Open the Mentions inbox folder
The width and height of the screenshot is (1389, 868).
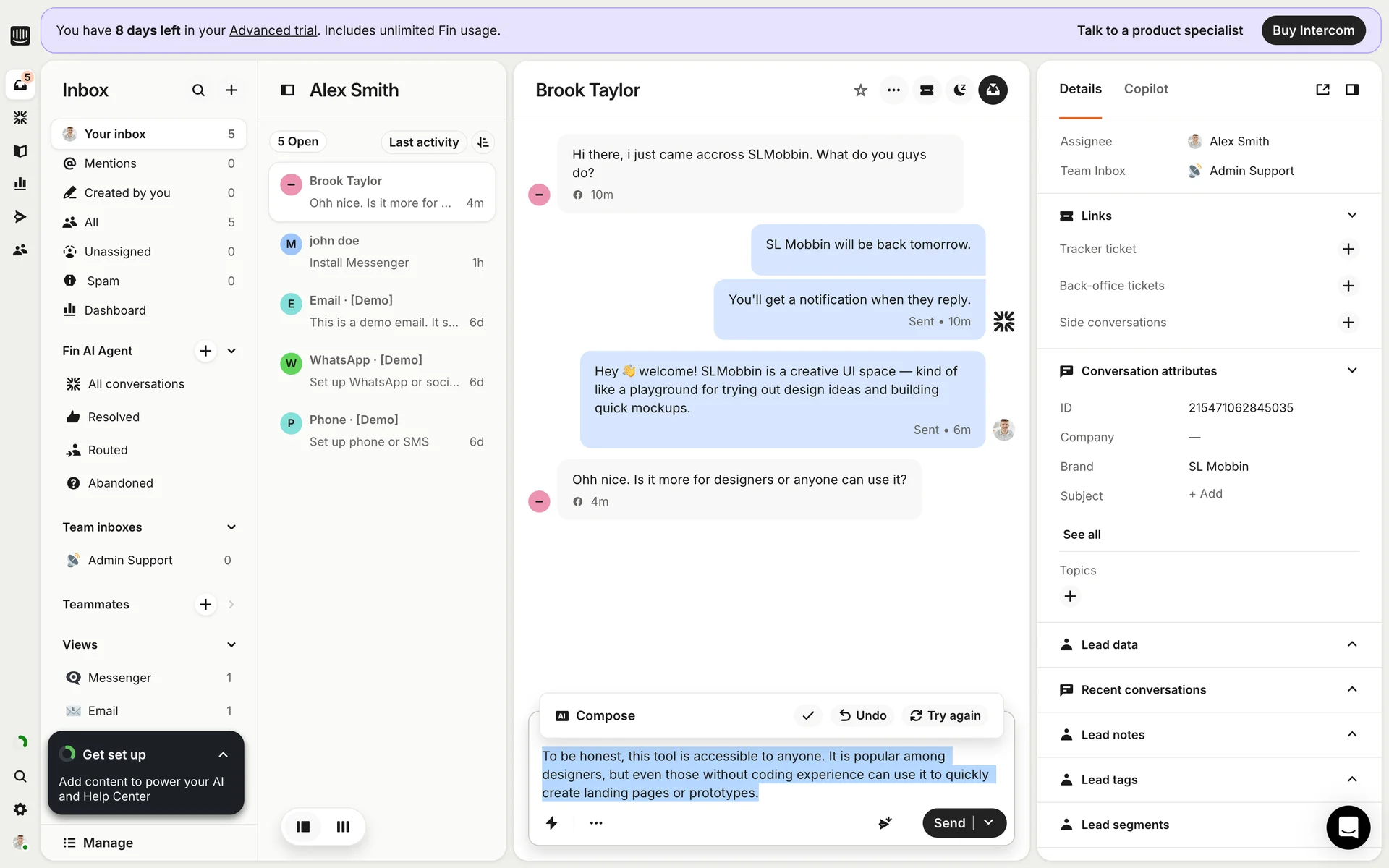click(x=111, y=163)
